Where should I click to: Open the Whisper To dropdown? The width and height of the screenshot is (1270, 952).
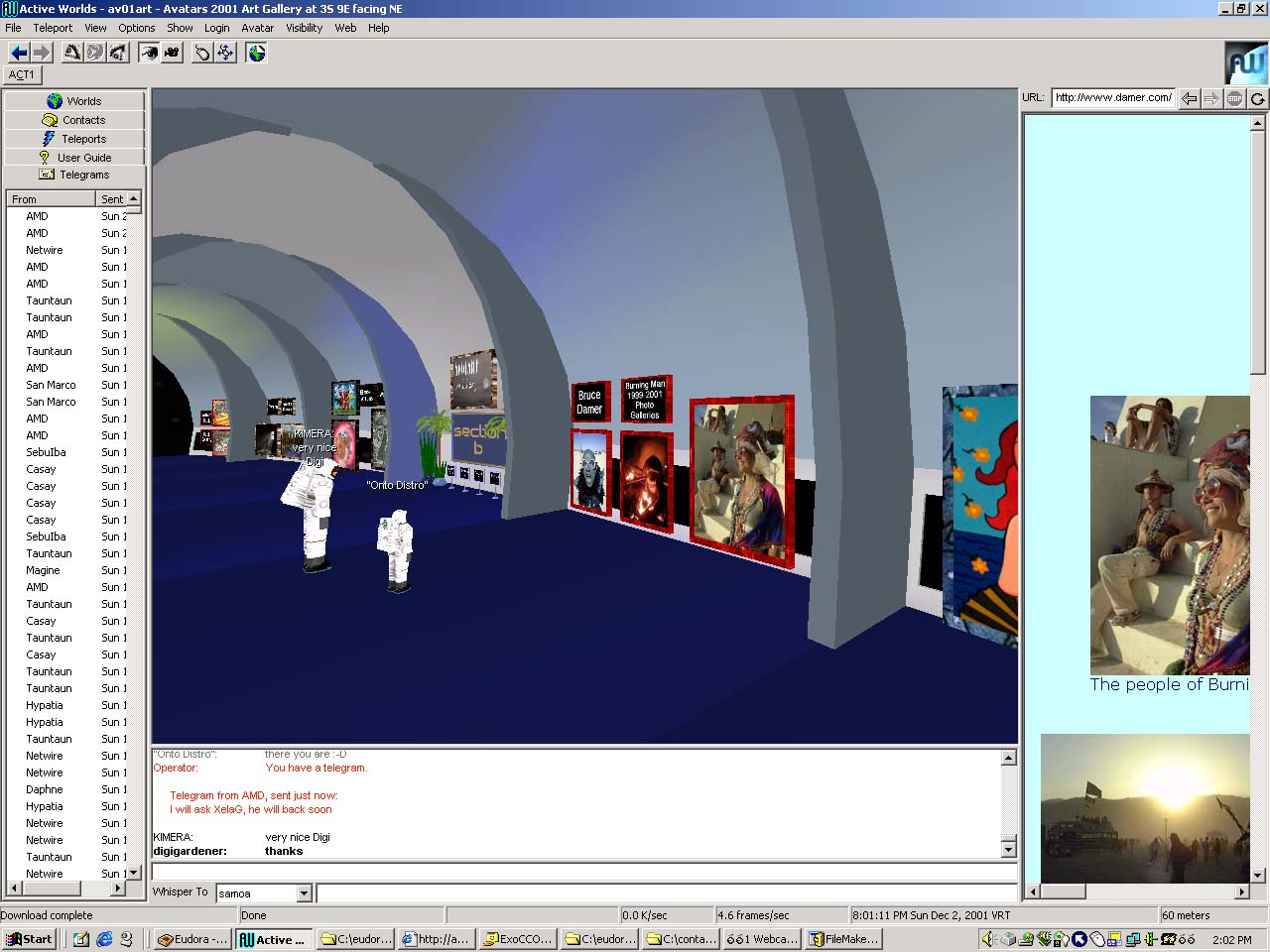pyautogui.click(x=305, y=893)
